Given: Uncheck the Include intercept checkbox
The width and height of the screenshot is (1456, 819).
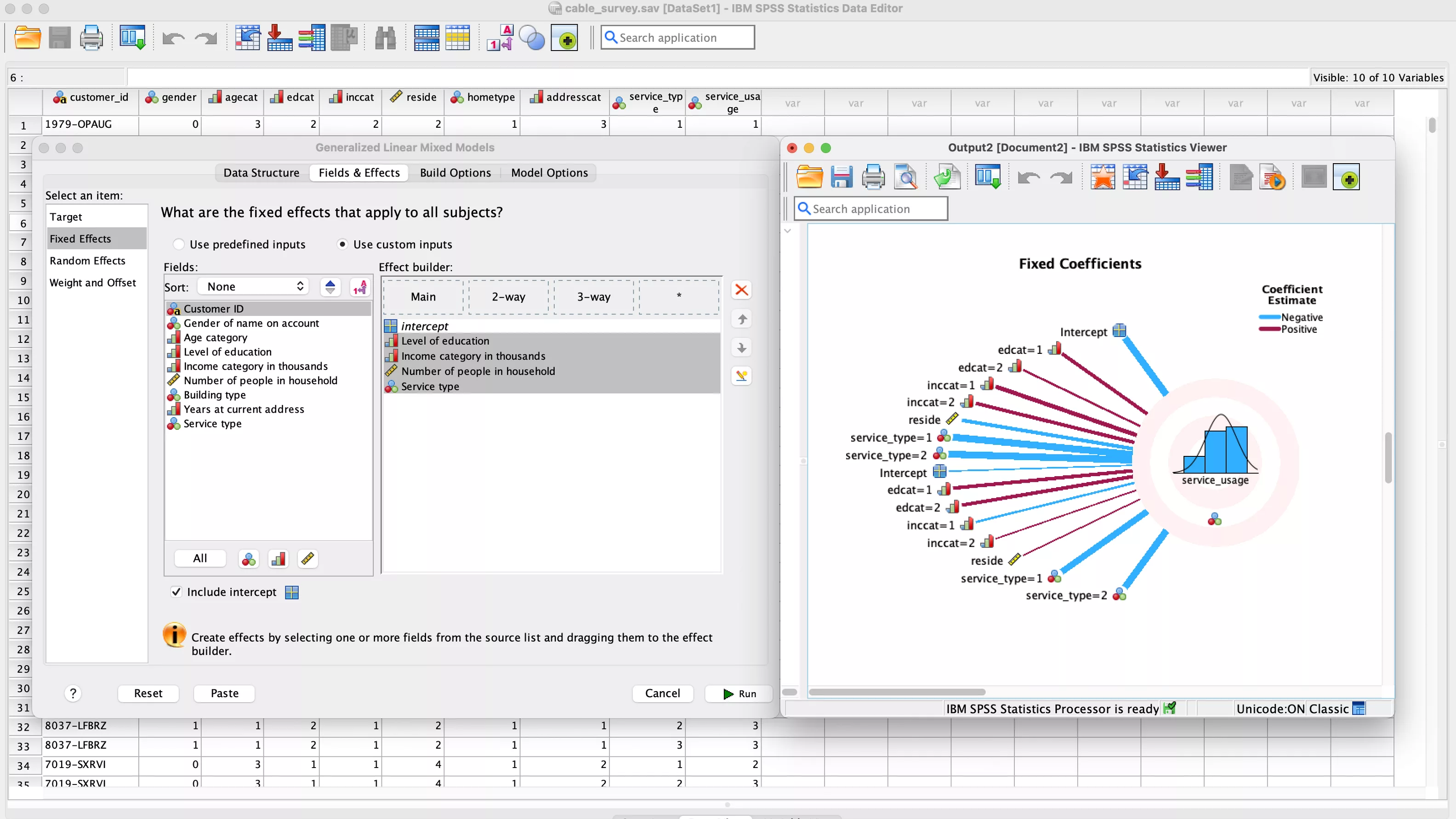Looking at the screenshot, I should click(176, 592).
